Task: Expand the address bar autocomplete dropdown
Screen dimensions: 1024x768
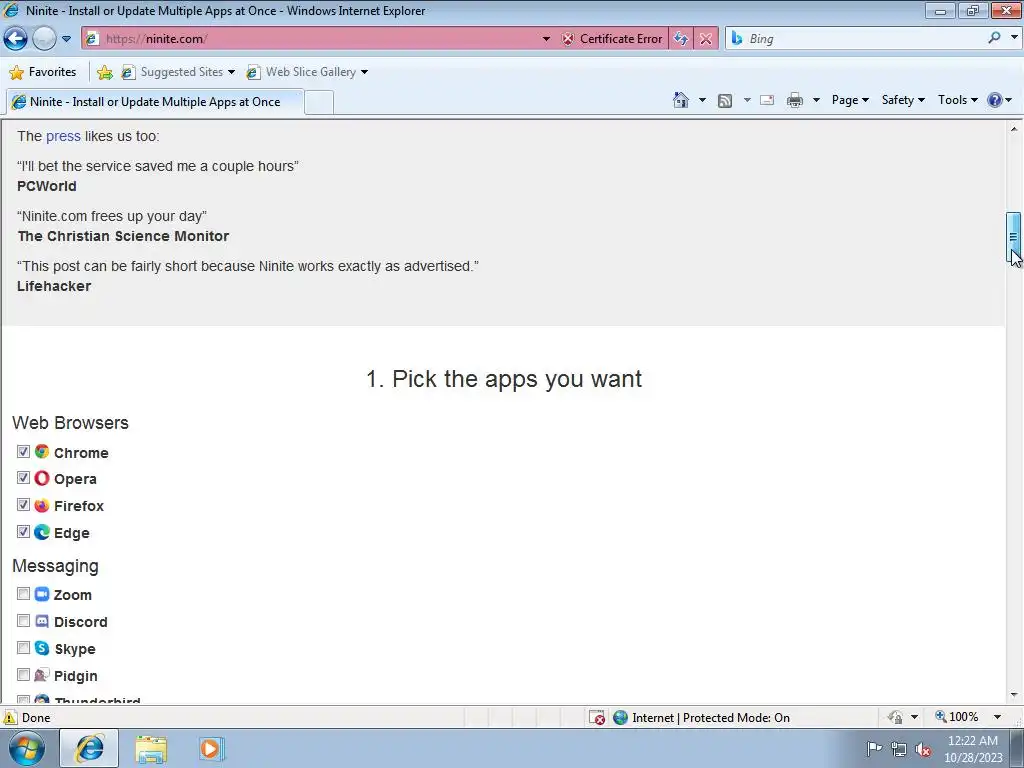Action: [x=547, y=39]
